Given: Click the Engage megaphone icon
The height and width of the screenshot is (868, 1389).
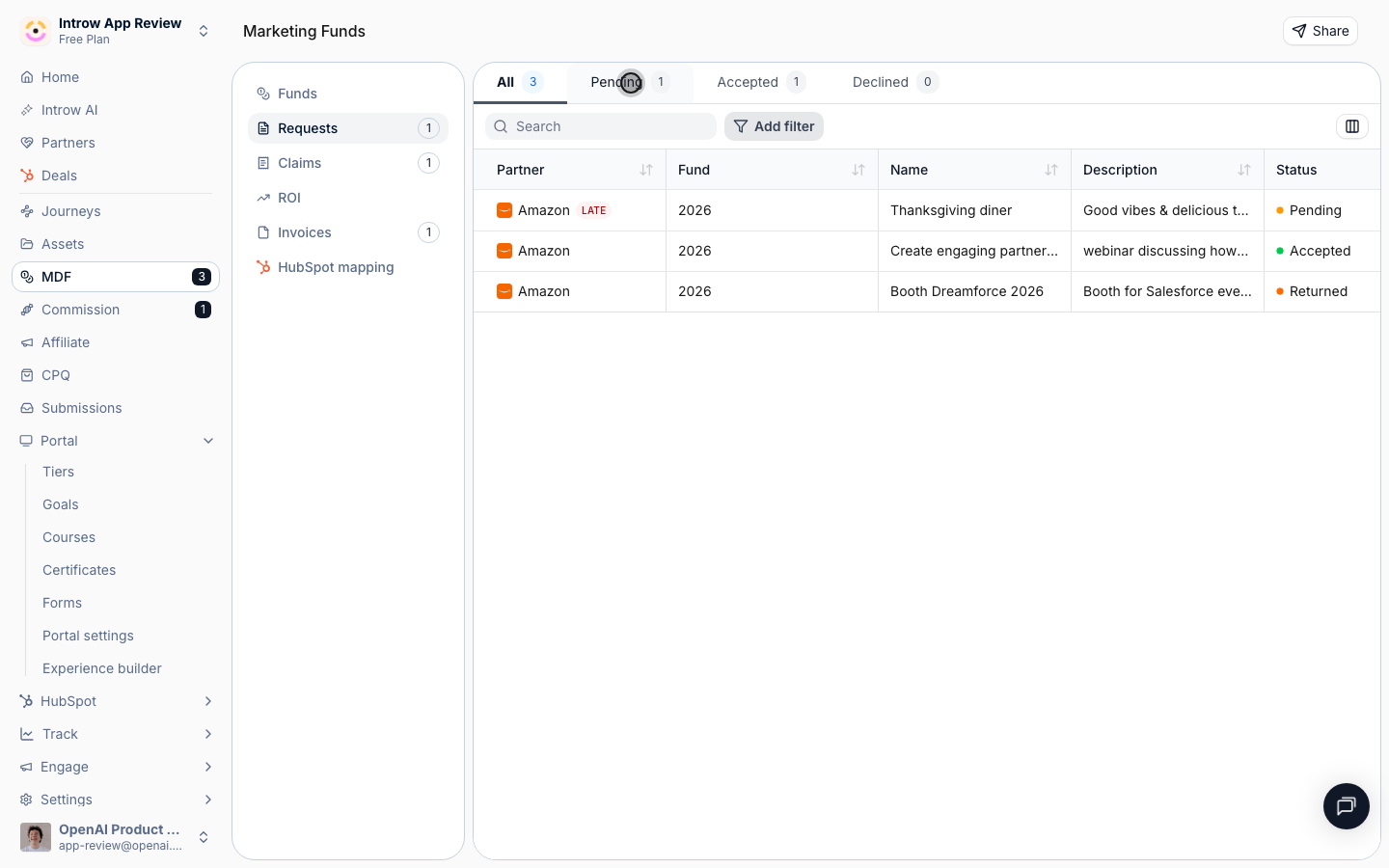Looking at the screenshot, I should coord(27,767).
